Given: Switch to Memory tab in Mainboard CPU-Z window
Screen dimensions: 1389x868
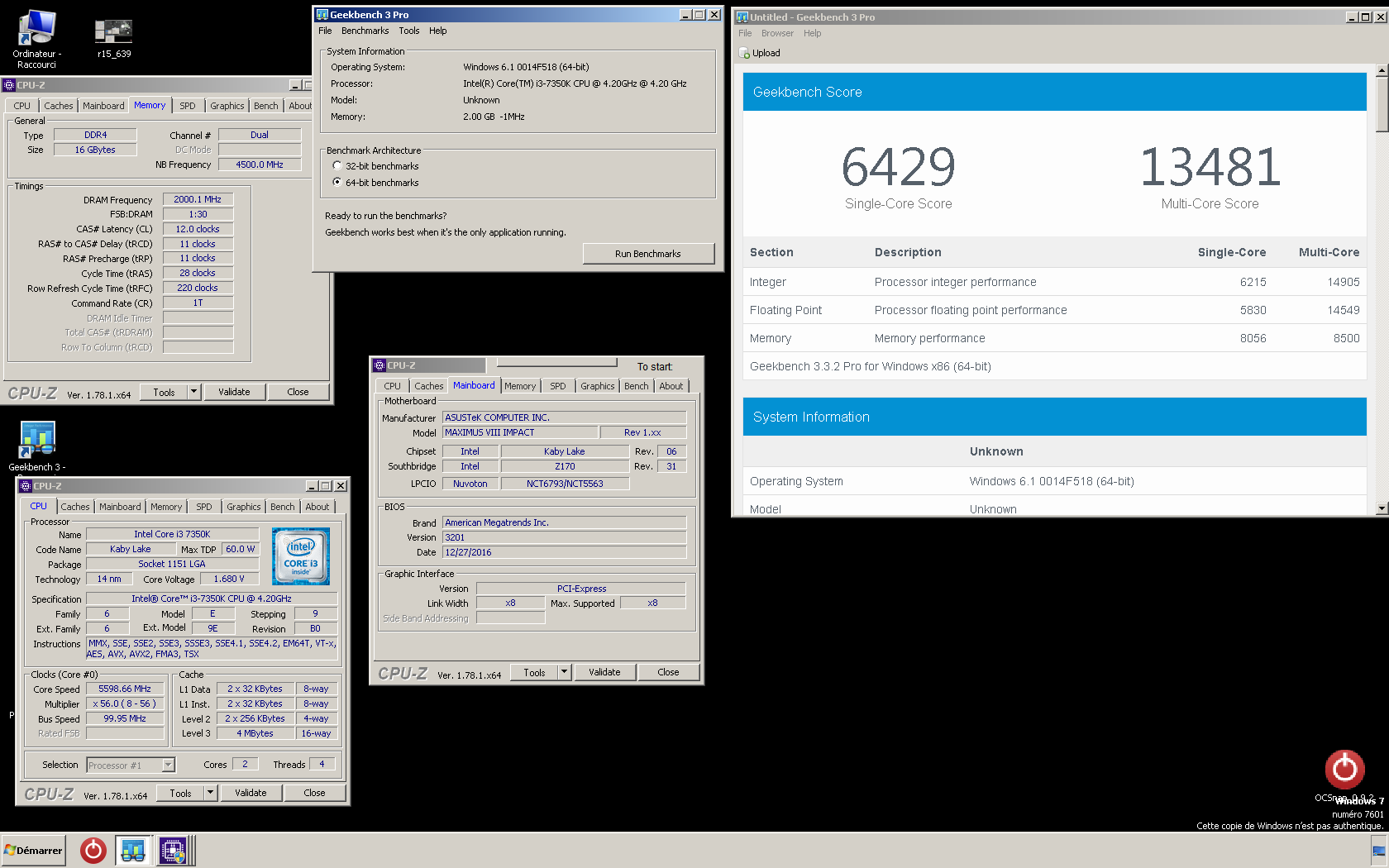Looking at the screenshot, I should tap(520, 386).
